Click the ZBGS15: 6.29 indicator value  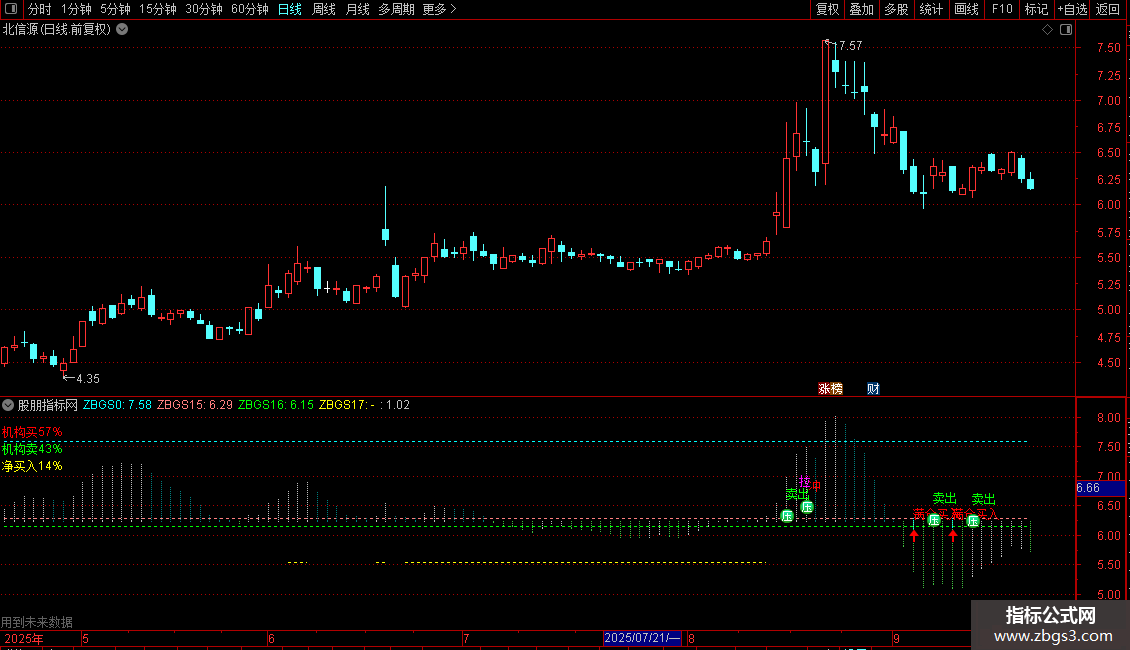click(195, 405)
